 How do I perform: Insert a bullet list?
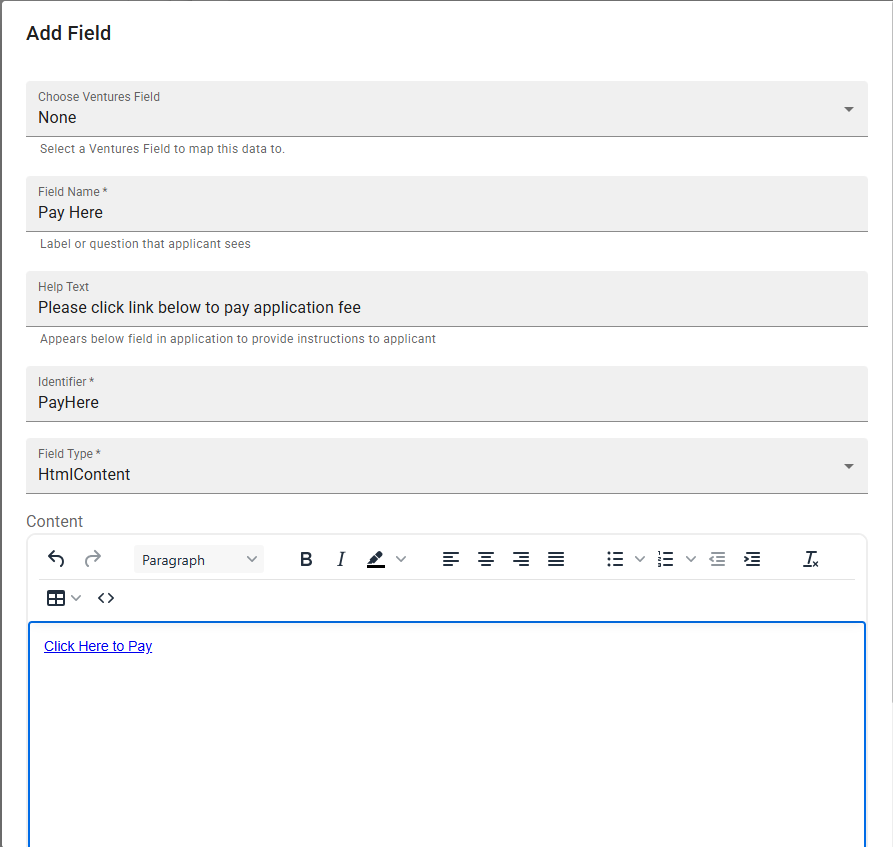(615, 559)
